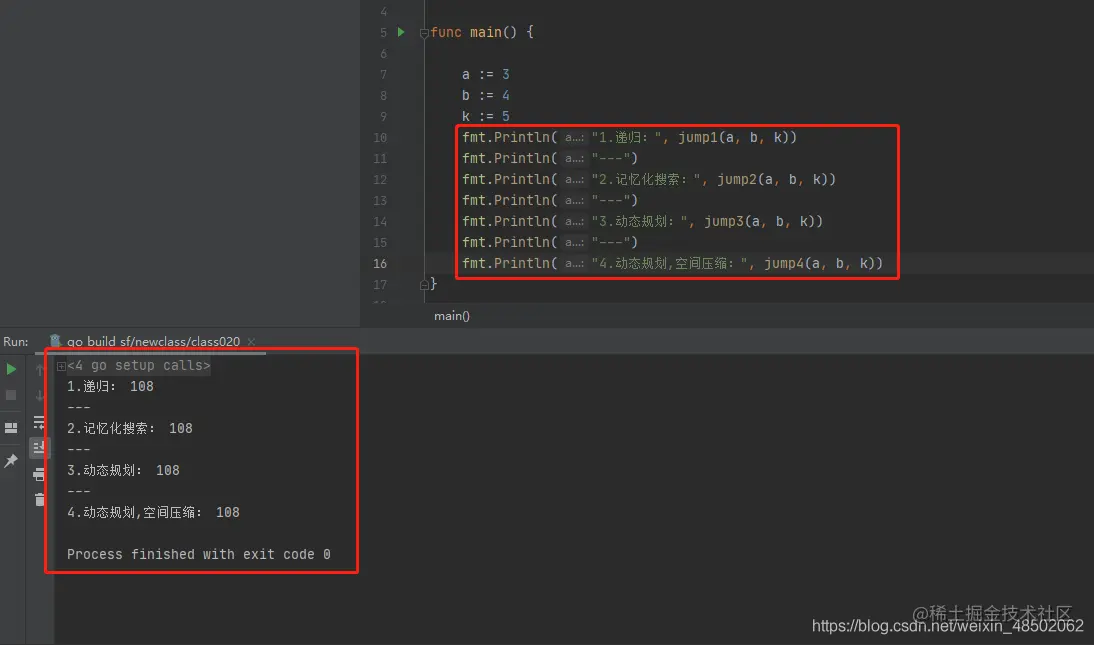
Task: Click the Pin Tab pushpin icon
Action: pyautogui.click(x=11, y=461)
